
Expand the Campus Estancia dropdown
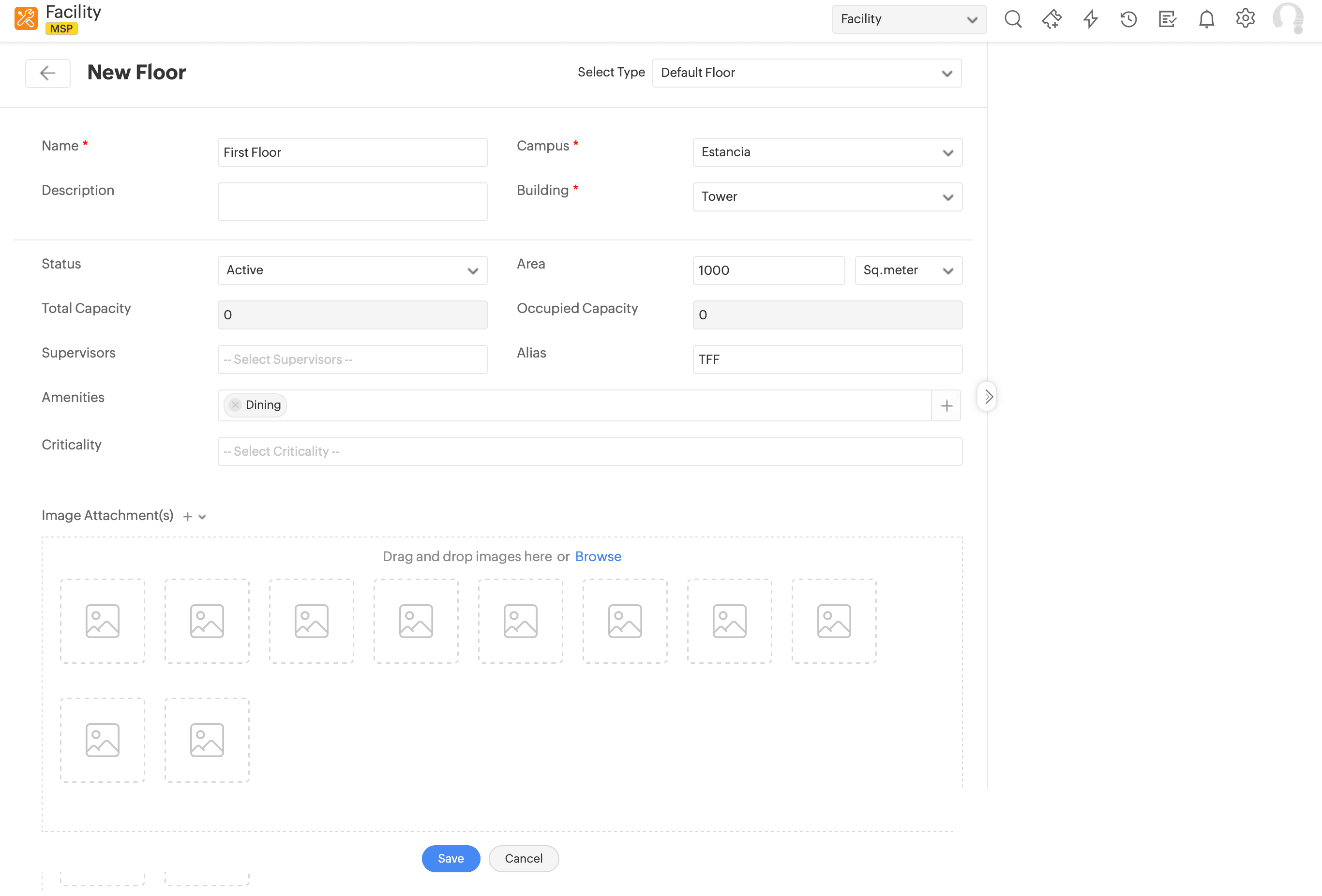827,152
